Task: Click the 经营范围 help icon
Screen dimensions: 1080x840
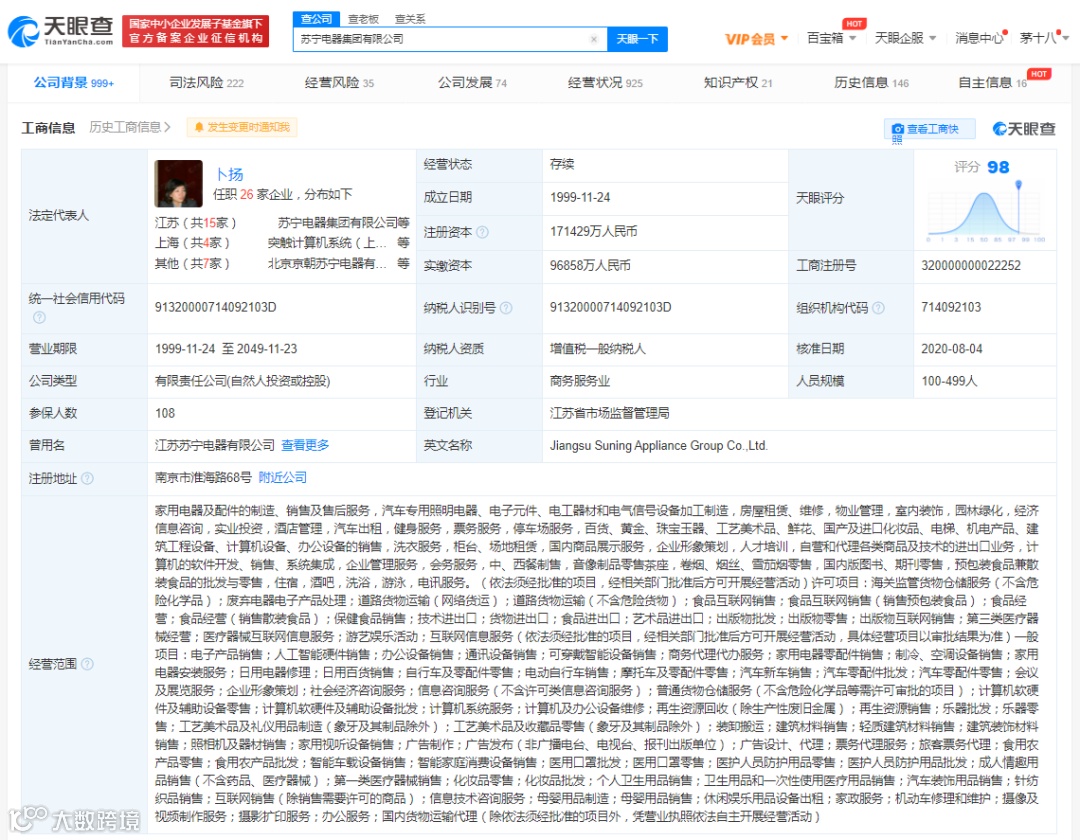Action: (x=87, y=664)
